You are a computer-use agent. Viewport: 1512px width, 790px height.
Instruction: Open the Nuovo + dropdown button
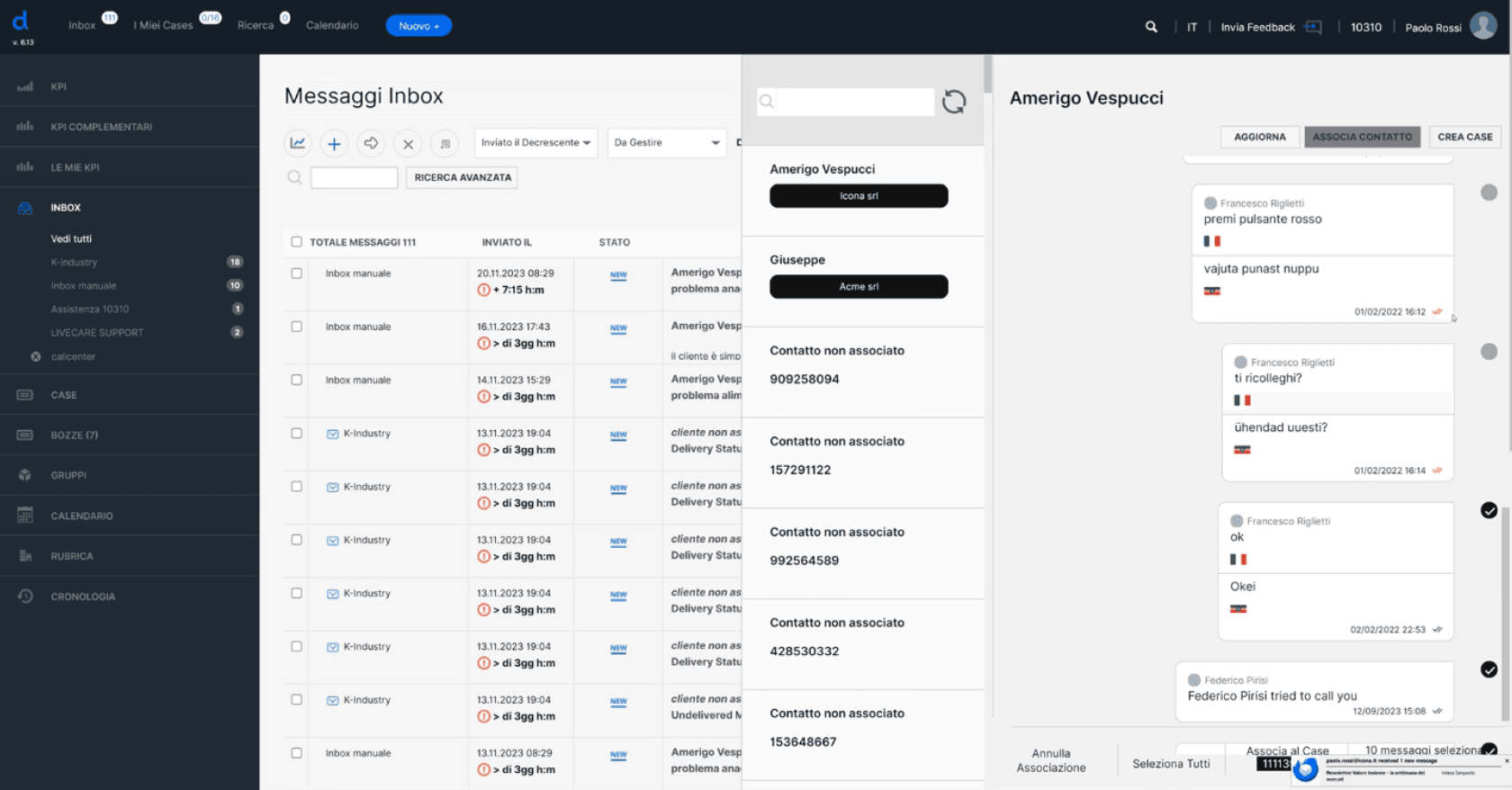point(418,26)
